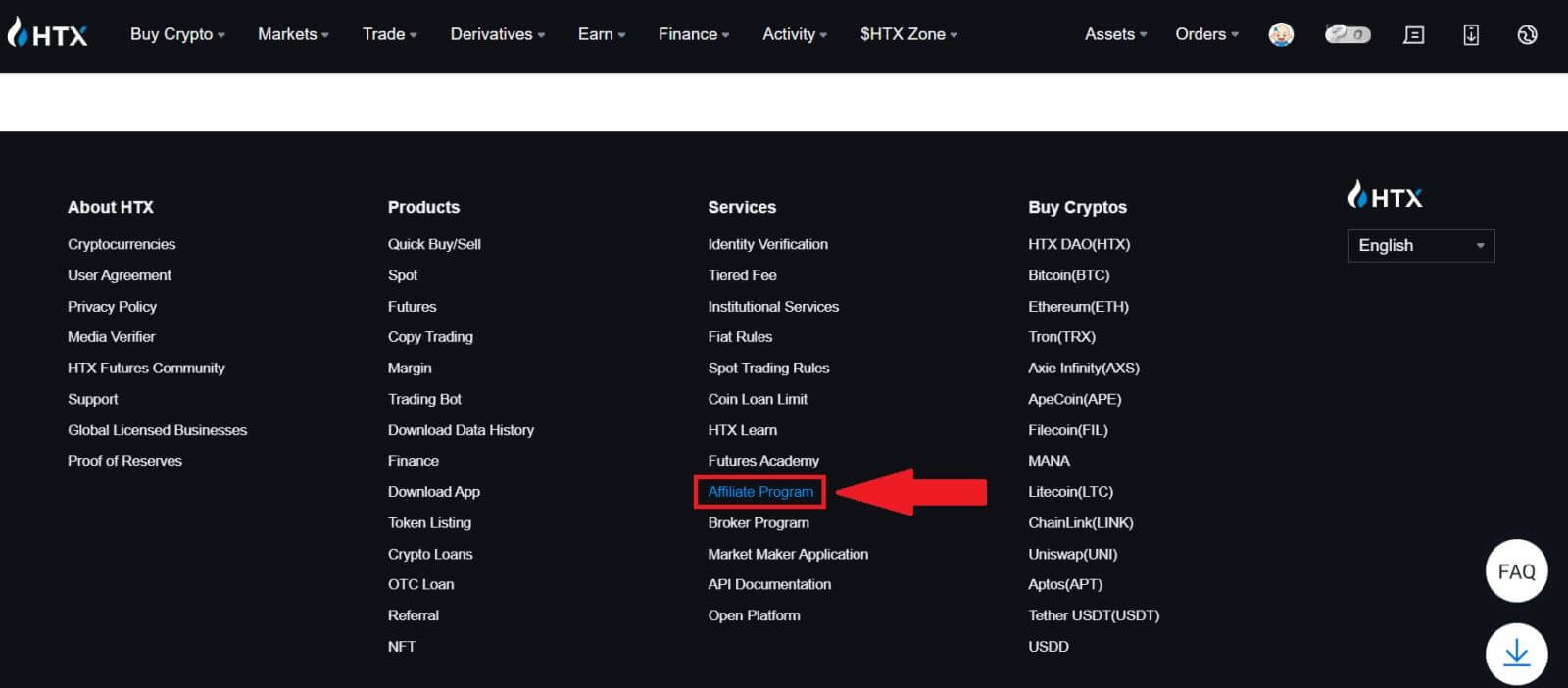Open the Affiliate Program link
This screenshot has width=1568, height=688.
tap(760, 492)
